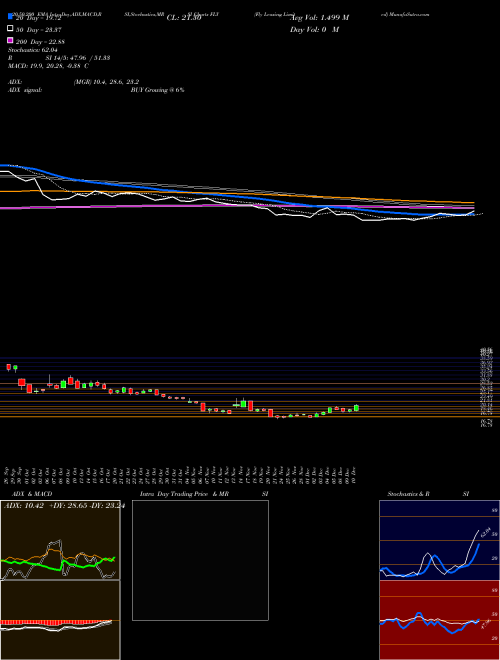Click the 'Stochastics: 62.04' readout
The image size is (500, 660).
point(33,50)
